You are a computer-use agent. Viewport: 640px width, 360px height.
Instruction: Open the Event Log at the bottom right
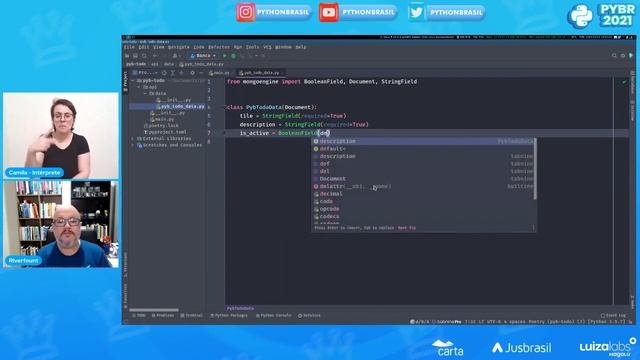(613, 316)
